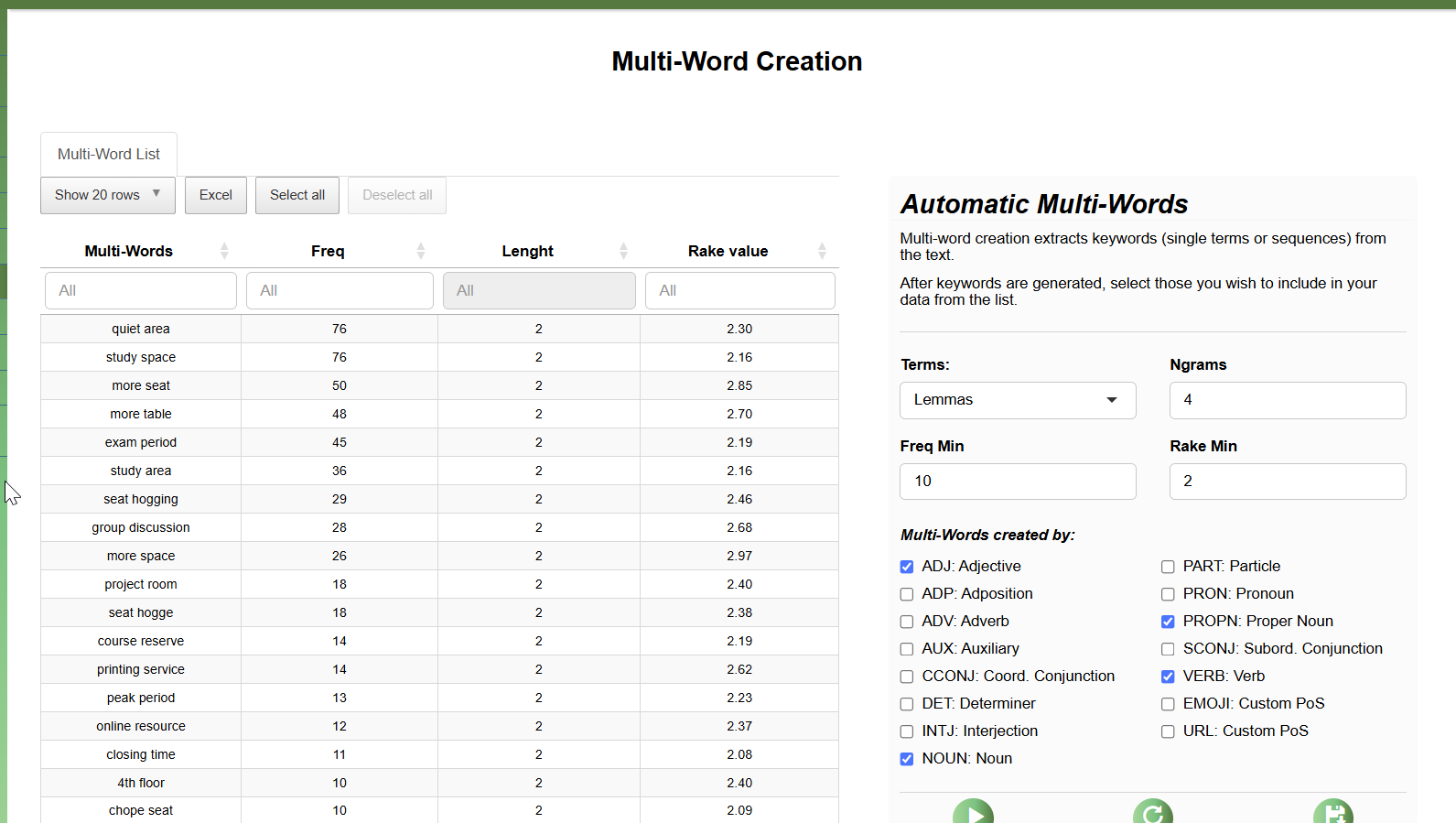Open the Show 20 rows dropdown
The image size is (1456, 823).
108,195
